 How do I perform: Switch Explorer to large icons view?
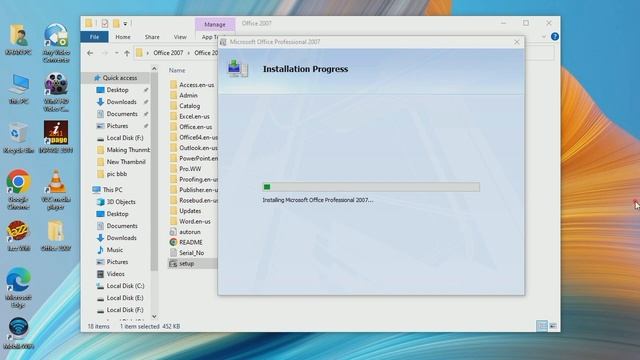(x=553, y=326)
